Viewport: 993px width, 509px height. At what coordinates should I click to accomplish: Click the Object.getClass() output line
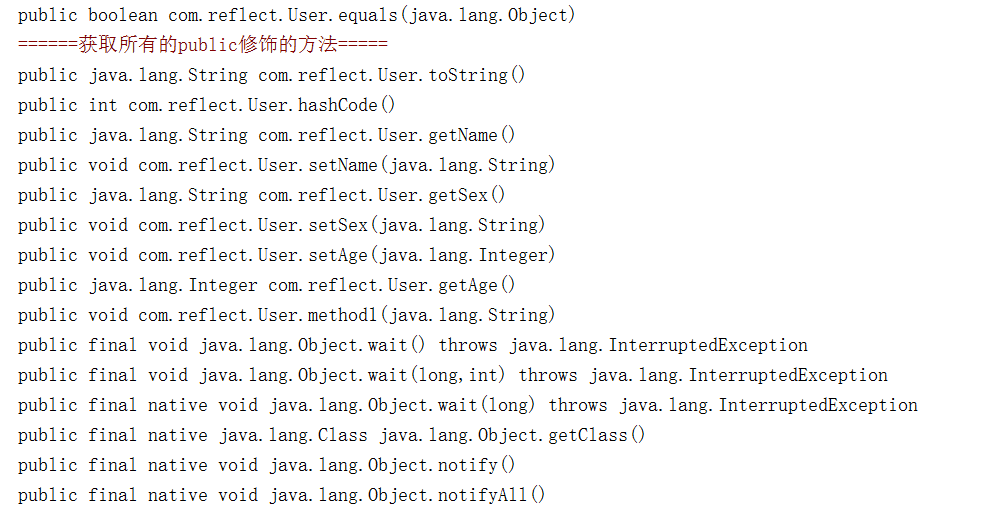tap(331, 435)
